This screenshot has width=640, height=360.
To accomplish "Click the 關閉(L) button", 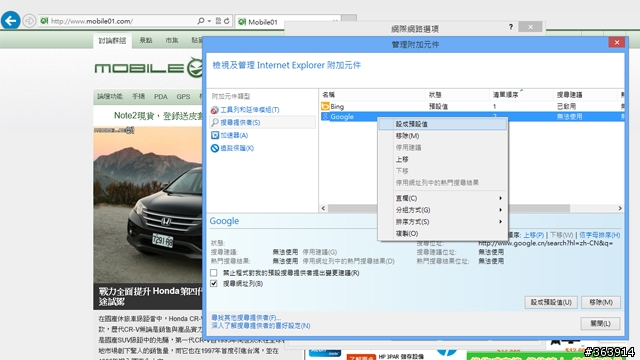I will pos(601,324).
